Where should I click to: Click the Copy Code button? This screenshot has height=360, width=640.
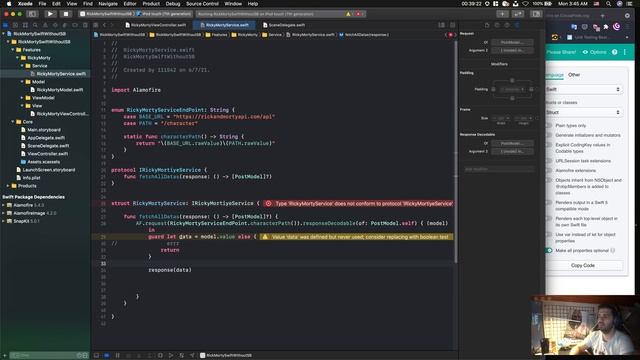[583, 265]
